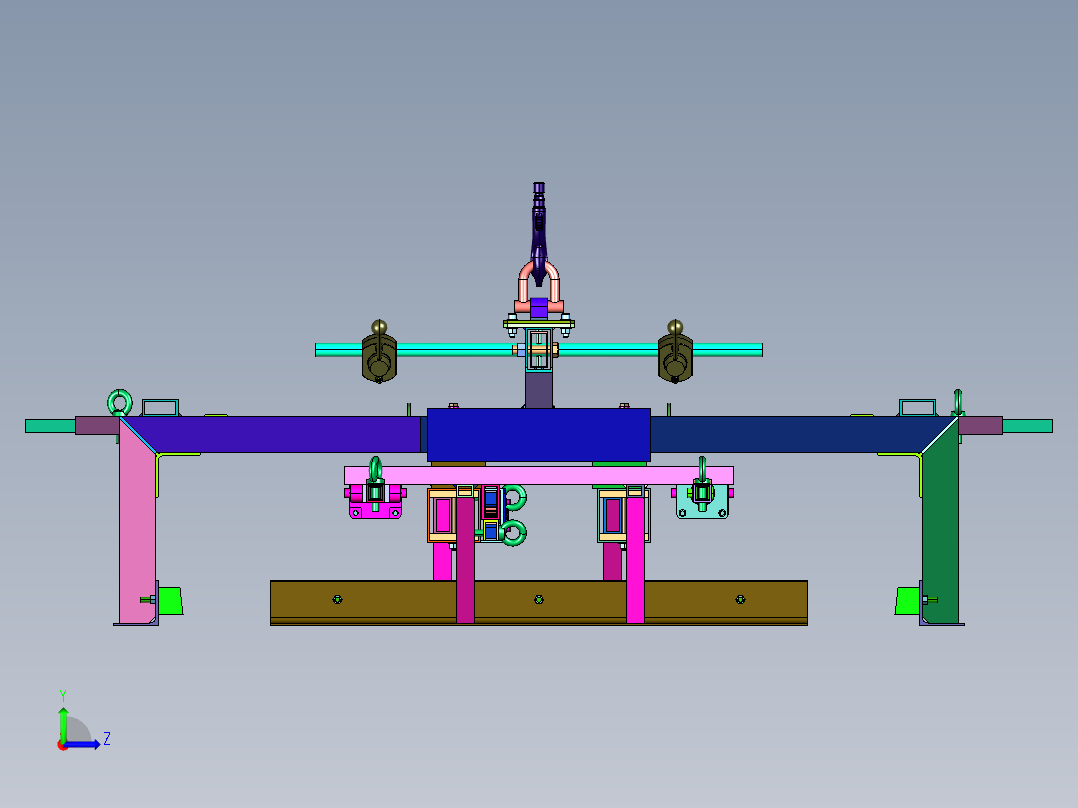Select the mauve left beam end segment
The width and height of the screenshot is (1078, 808).
coord(98,426)
